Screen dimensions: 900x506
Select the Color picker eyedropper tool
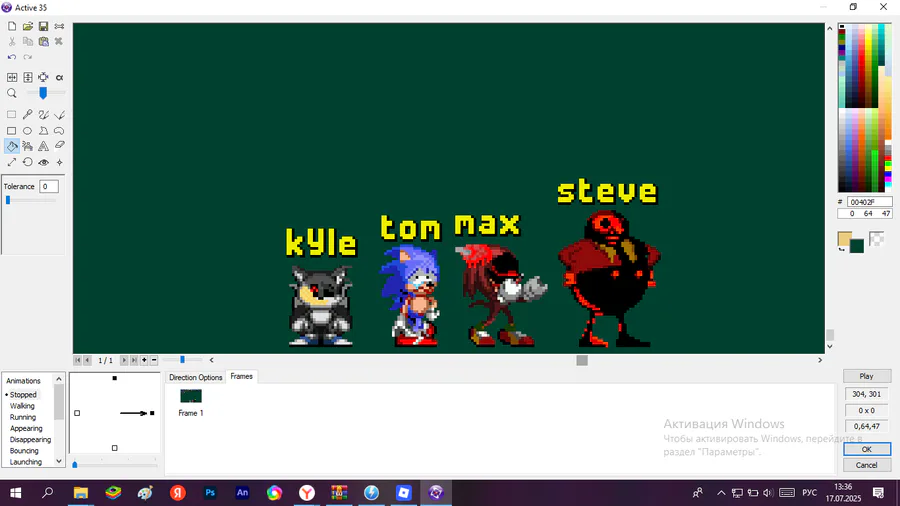tap(28, 115)
